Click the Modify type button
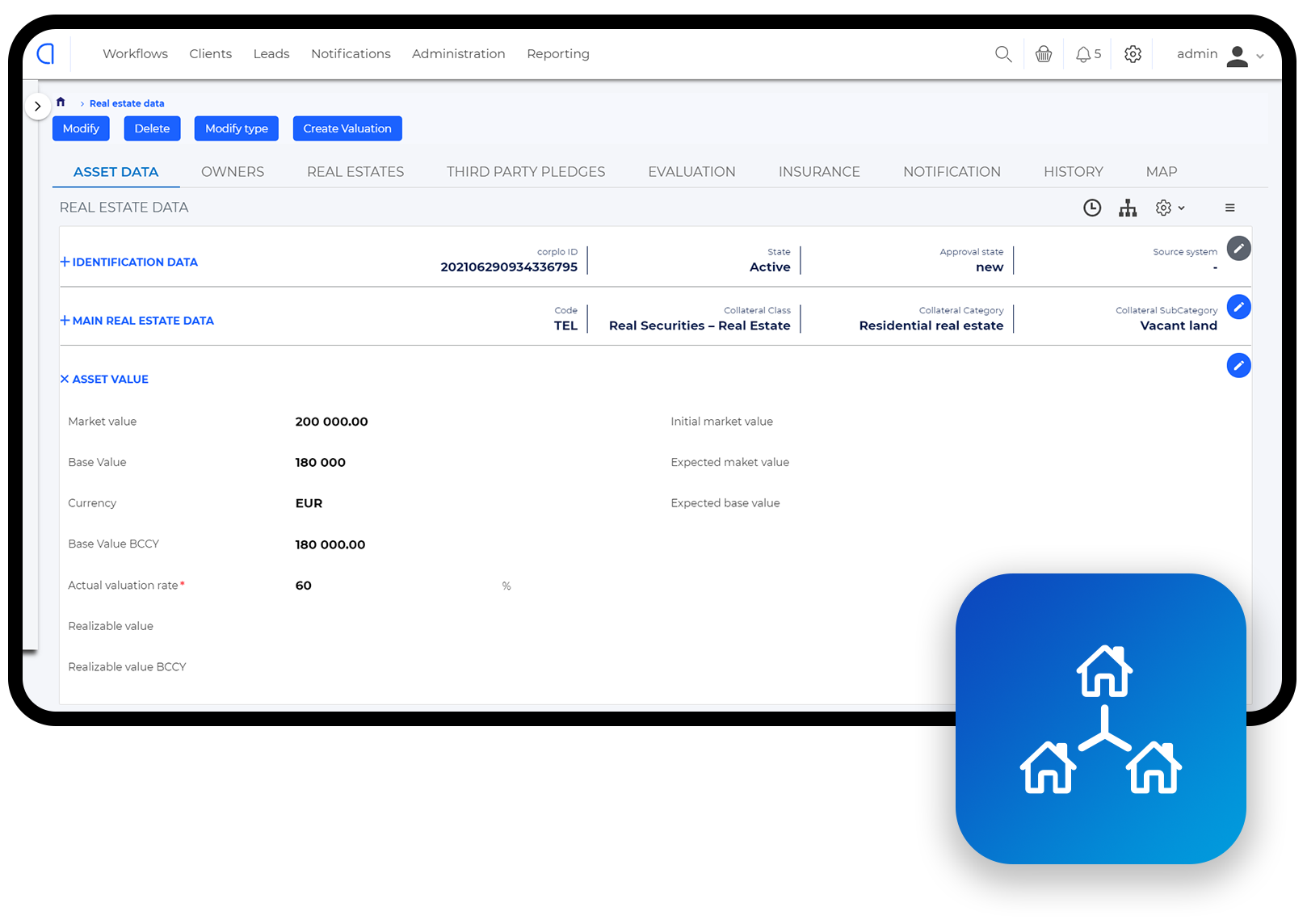1307x924 pixels. (236, 128)
